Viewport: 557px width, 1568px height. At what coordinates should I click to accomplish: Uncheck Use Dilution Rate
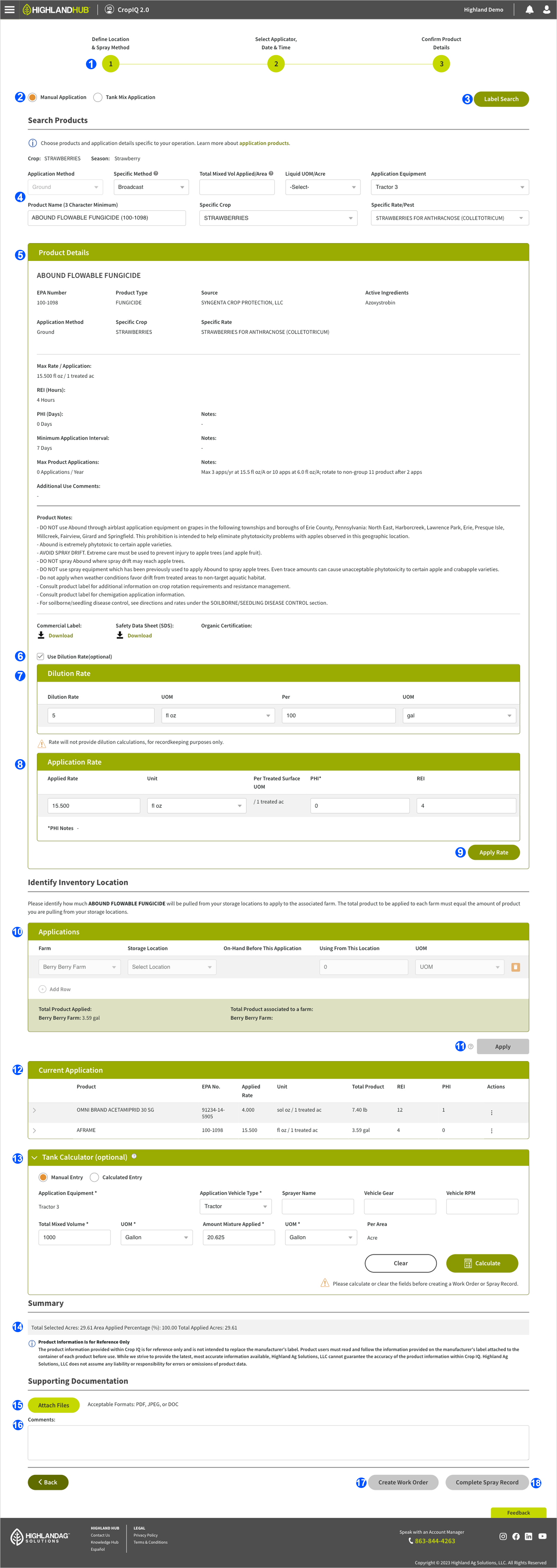click(40, 656)
